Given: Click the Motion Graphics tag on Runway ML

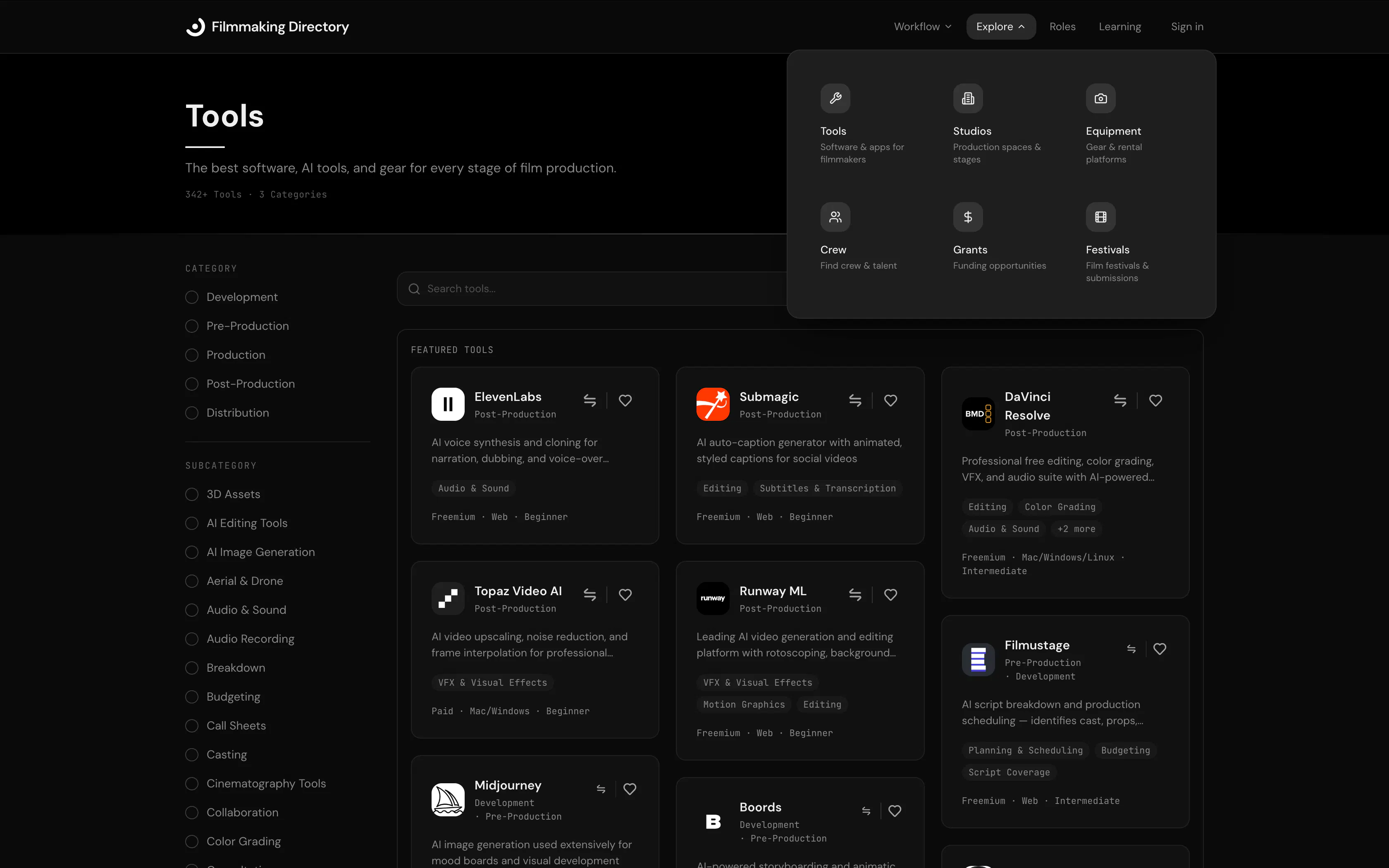Looking at the screenshot, I should [x=744, y=704].
